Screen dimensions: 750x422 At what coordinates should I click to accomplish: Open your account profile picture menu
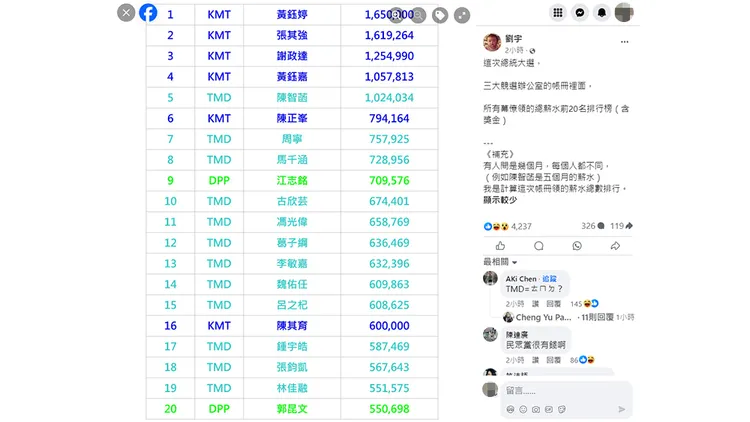click(624, 12)
